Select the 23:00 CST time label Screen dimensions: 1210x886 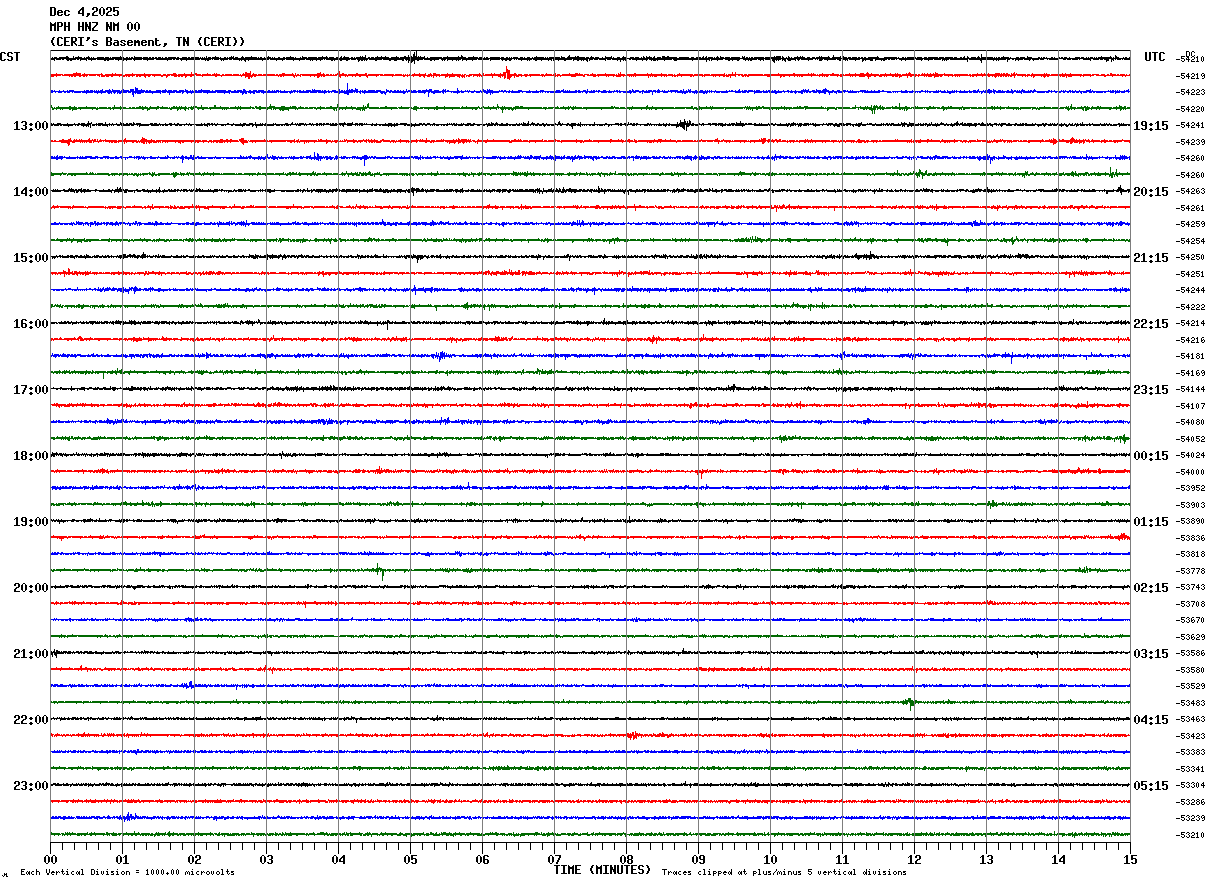pos(30,786)
